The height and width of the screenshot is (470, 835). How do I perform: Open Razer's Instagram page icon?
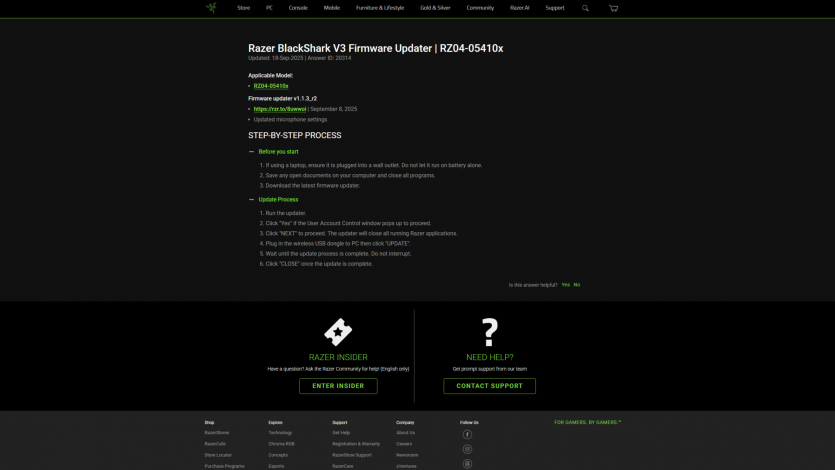[467, 450]
